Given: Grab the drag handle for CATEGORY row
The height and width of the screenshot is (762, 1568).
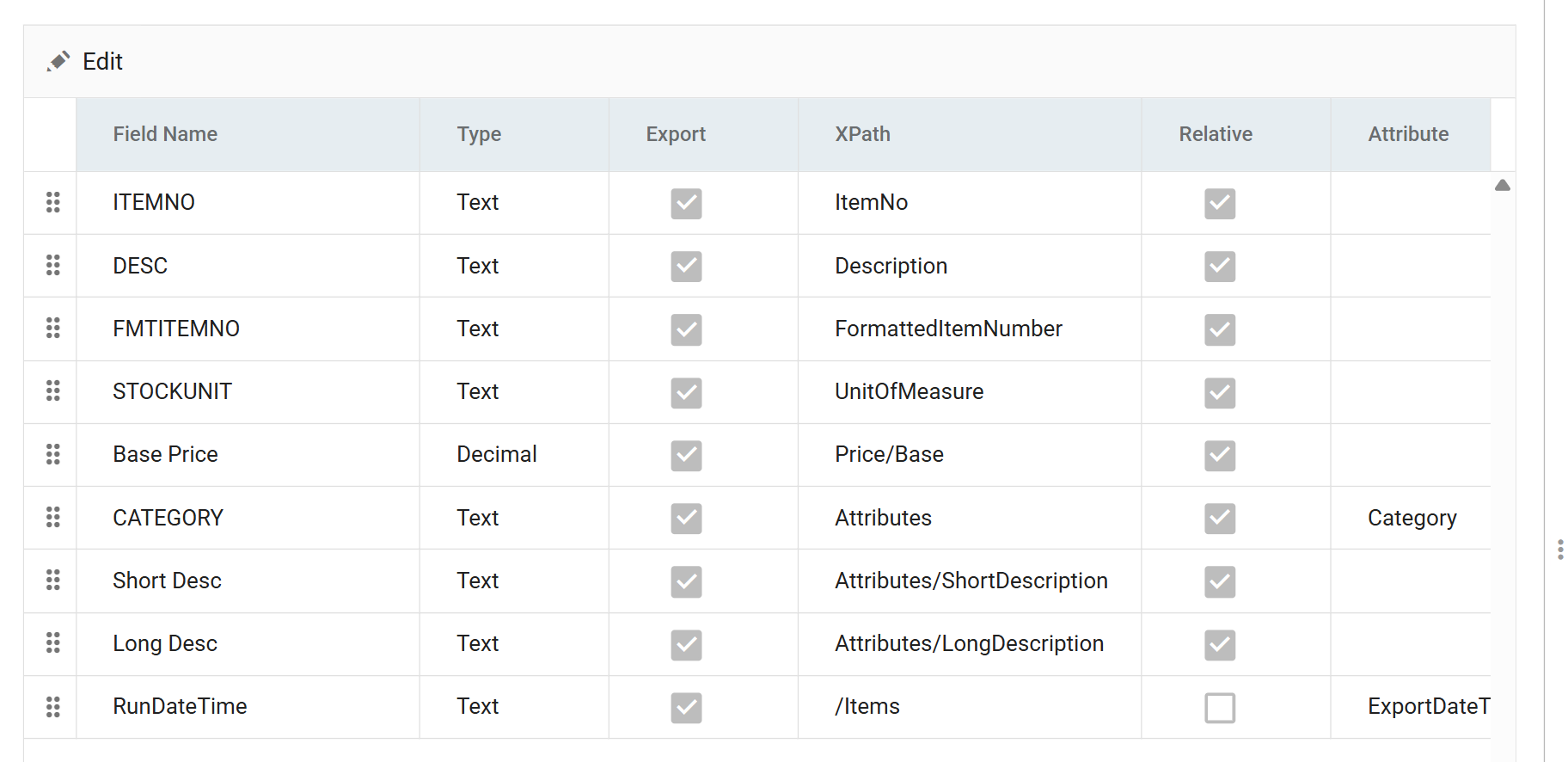Looking at the screenshot, I should (52, 517).
